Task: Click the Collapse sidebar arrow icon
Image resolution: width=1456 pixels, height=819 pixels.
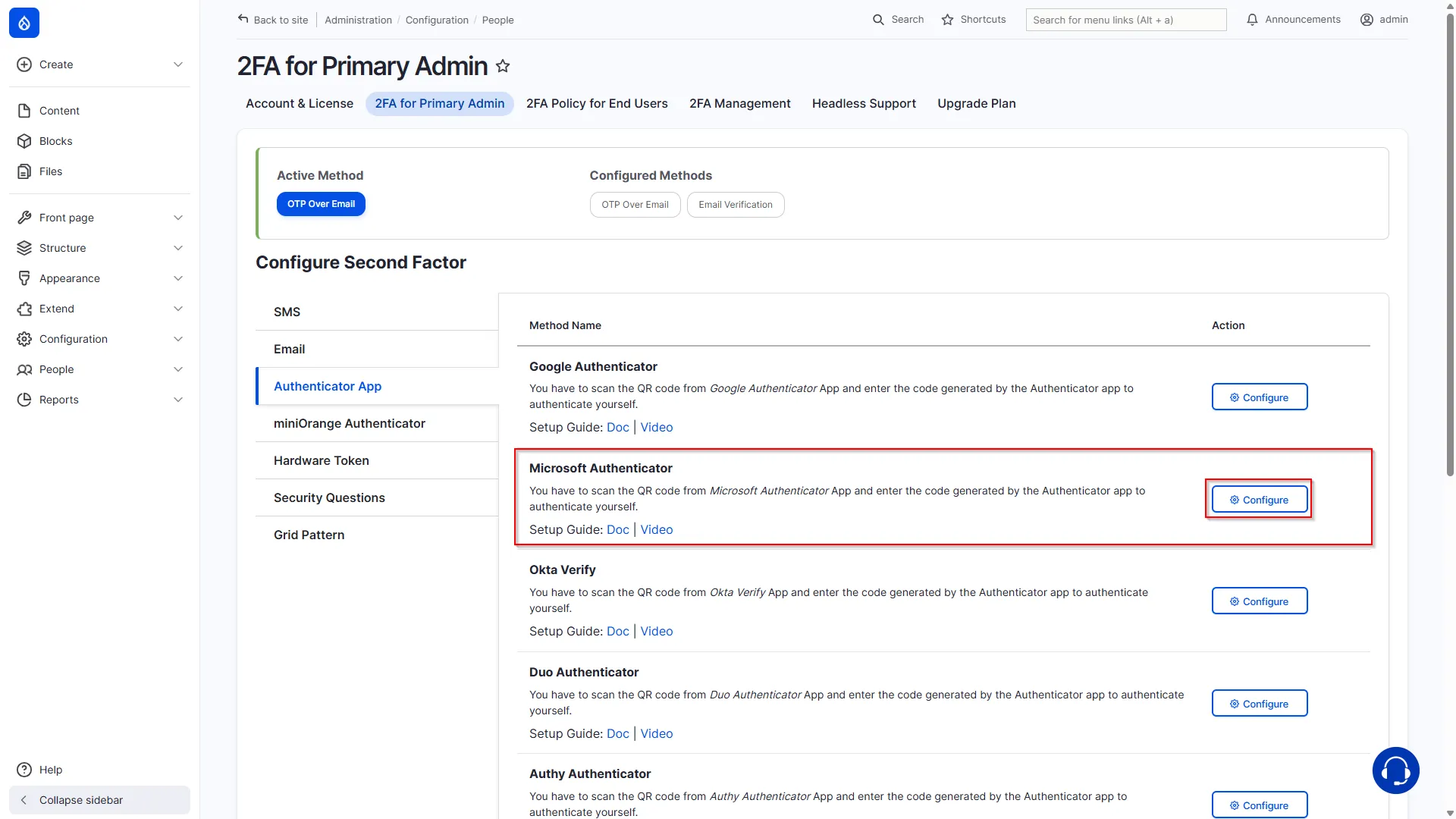Action: 24,800
